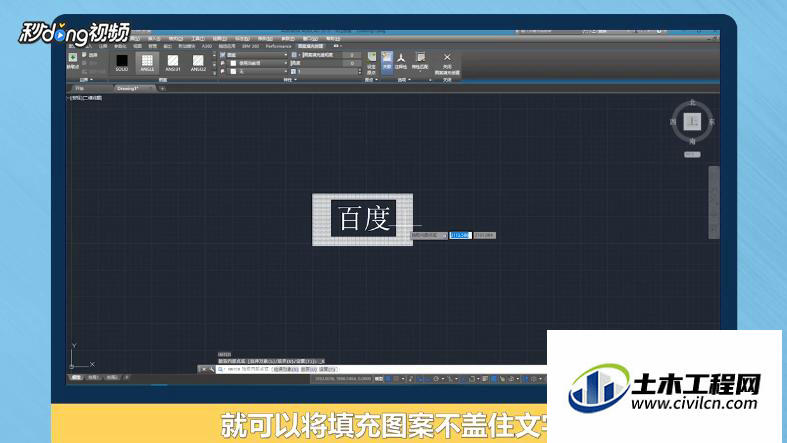Click South on the ViewCube compass
787x443 pixels.
point(692,141)
